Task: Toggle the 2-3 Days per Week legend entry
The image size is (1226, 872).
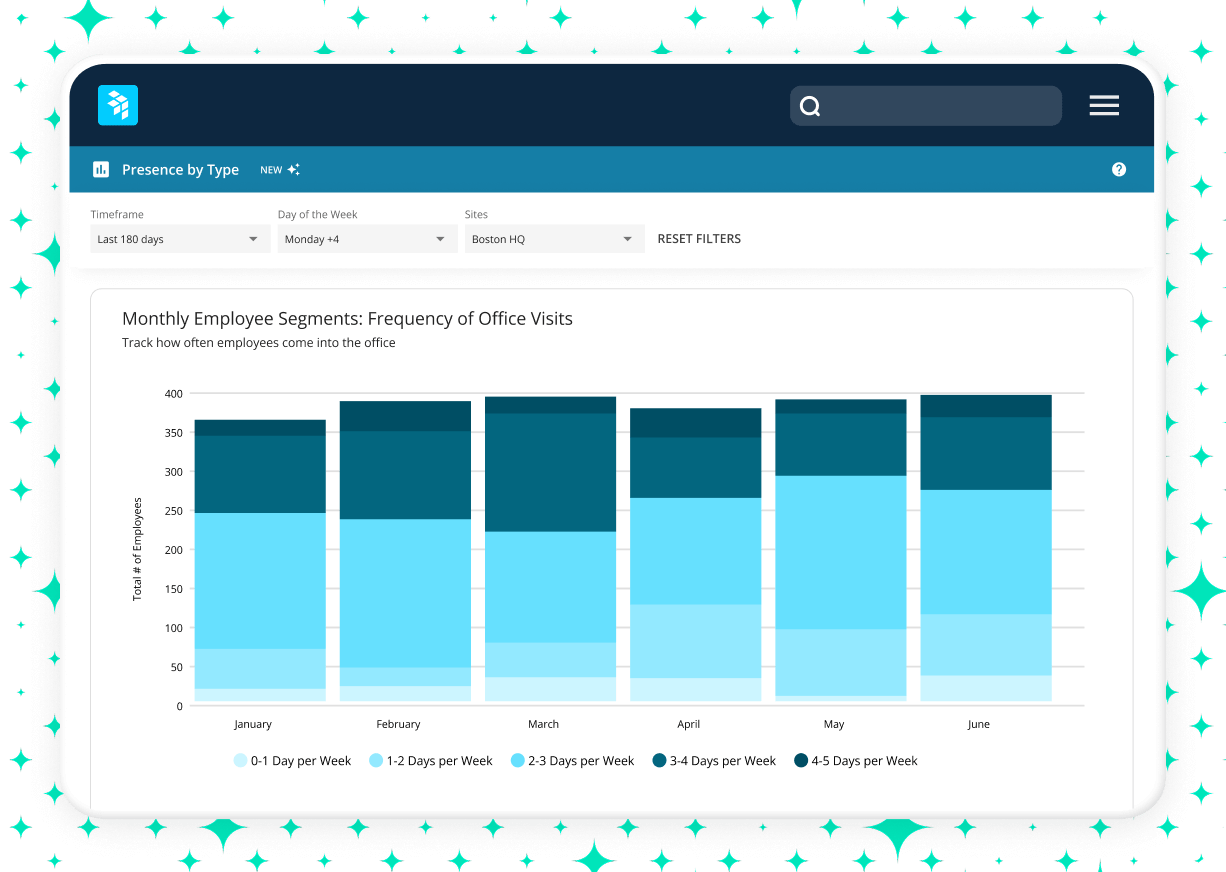Action: pyautogui.click(x=572, y=760)
